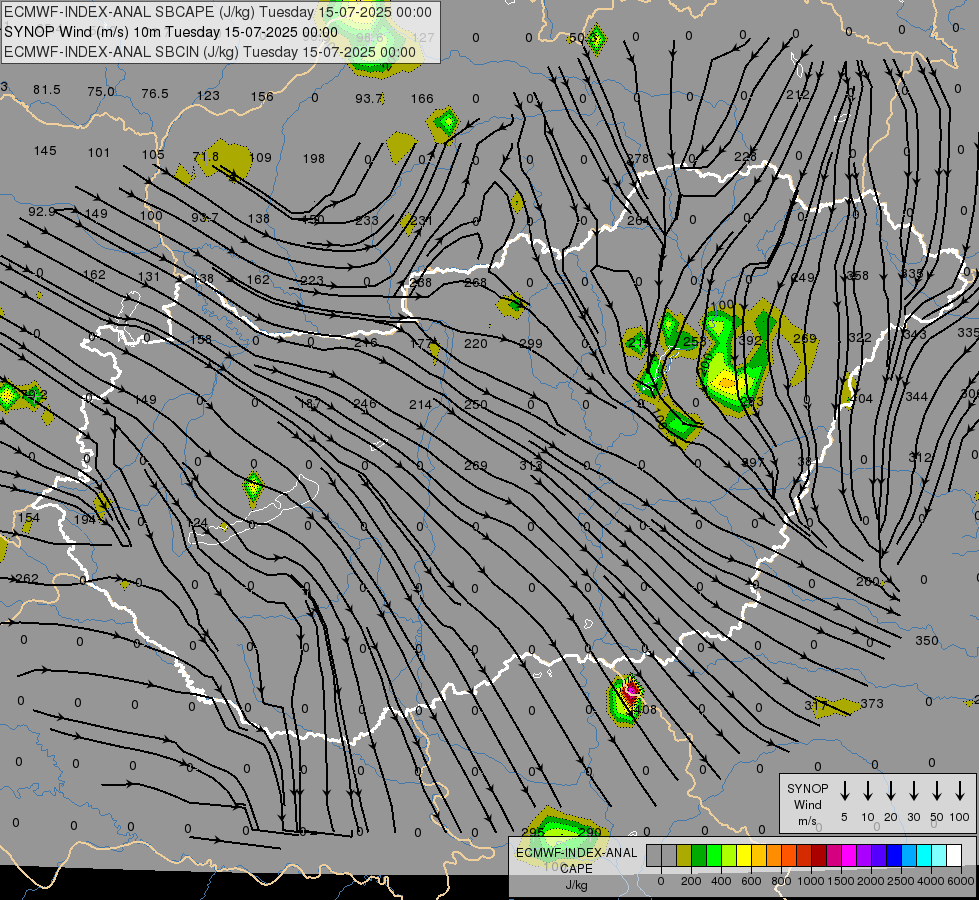
Task: Pick the dark maroon CAPE legend swatch
Action: click(819, 855)
